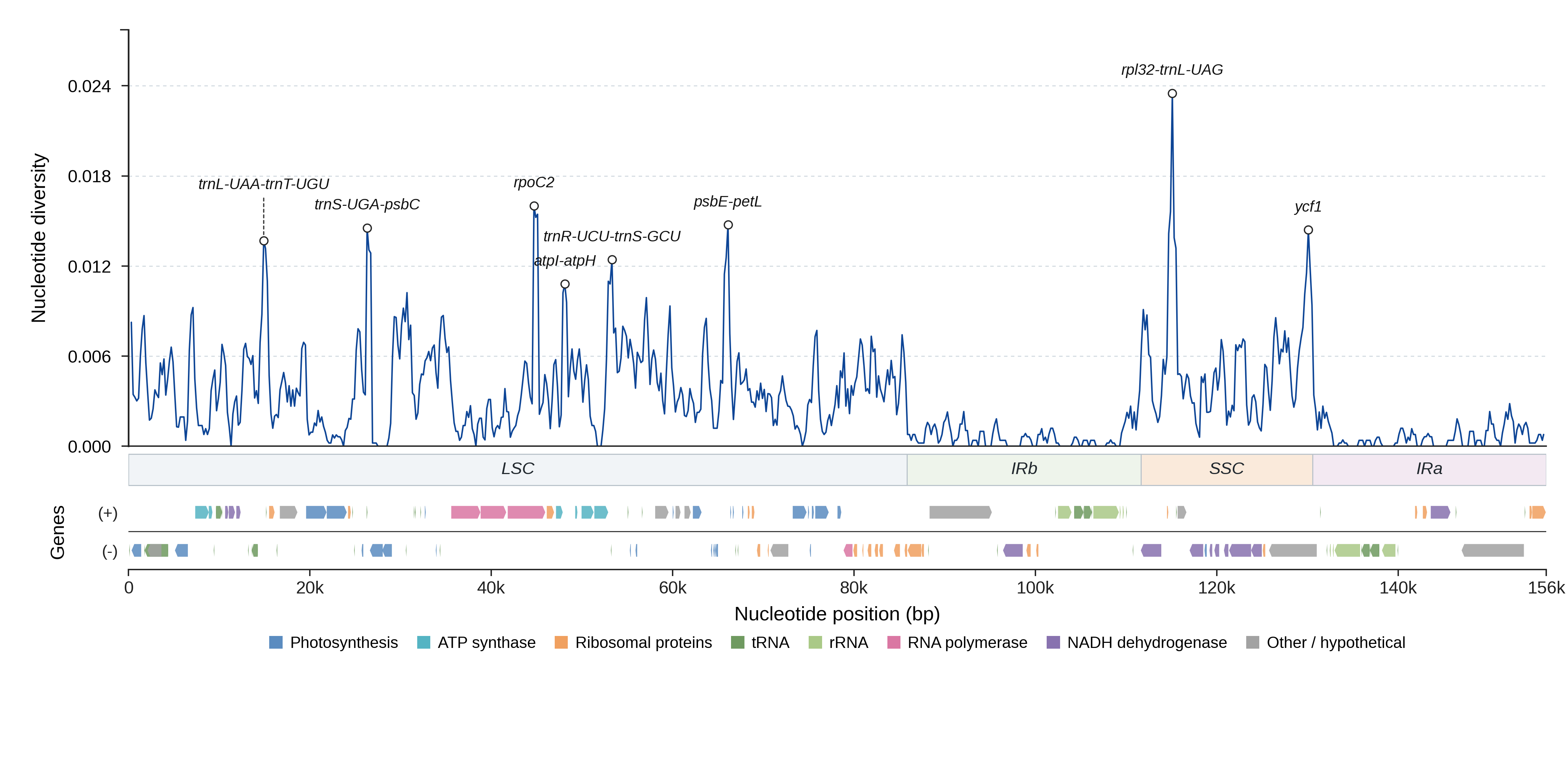This screenshot has height=763, width=1568.
Task: Select the 'ATP synthase' legend text
Action: [487, 642]
